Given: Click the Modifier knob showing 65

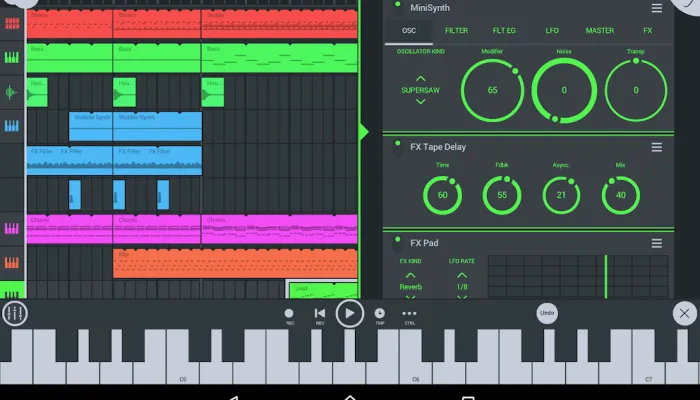Looking at the screenshot, I should (x=492, y=90).
